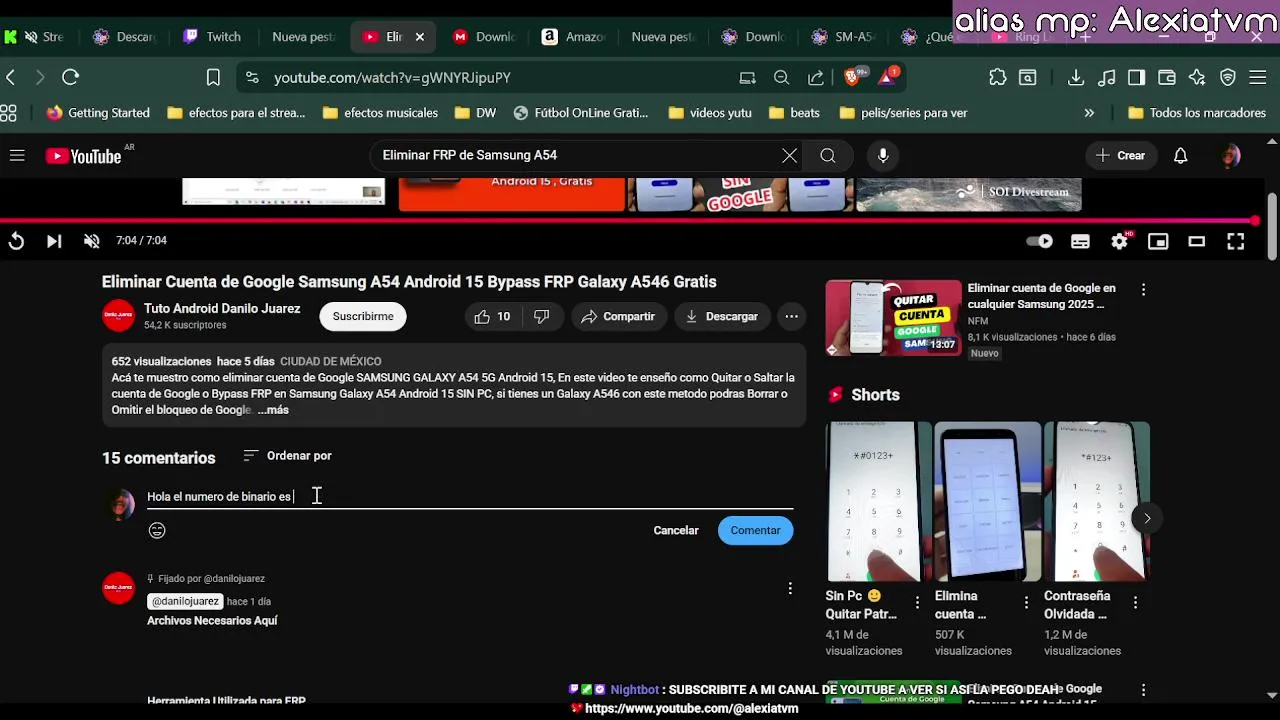Click Crear create button
Screen dimensions: 1280x720
(x=1120, y=155)
